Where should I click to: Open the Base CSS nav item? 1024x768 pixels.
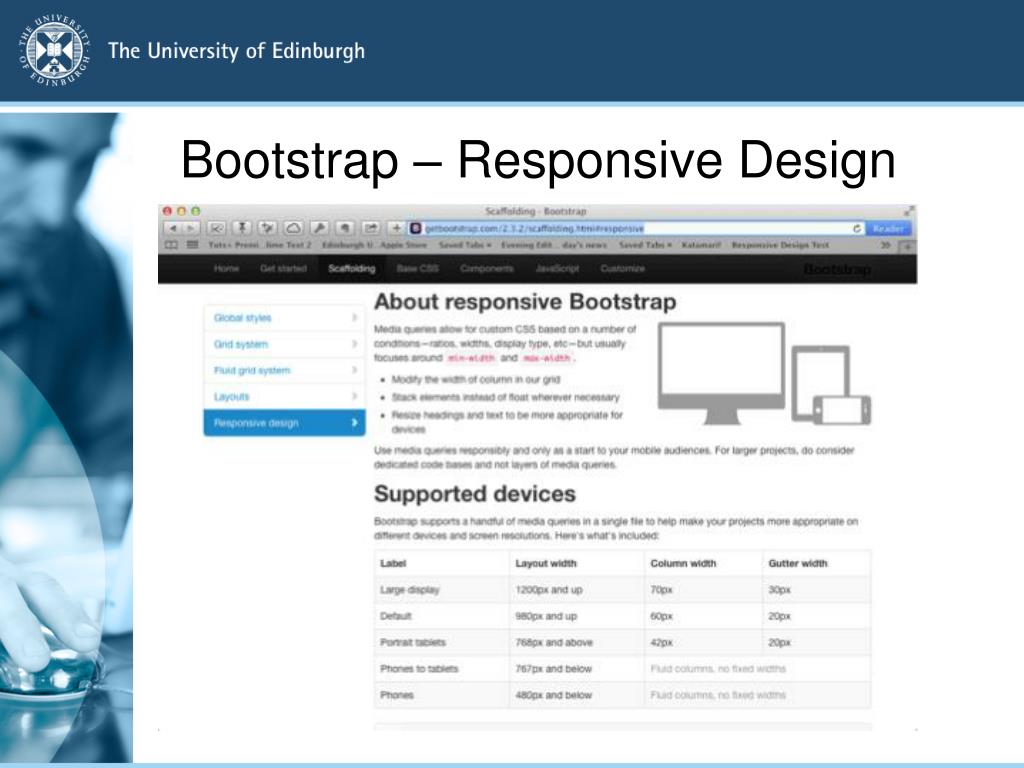tap(418, 268)
